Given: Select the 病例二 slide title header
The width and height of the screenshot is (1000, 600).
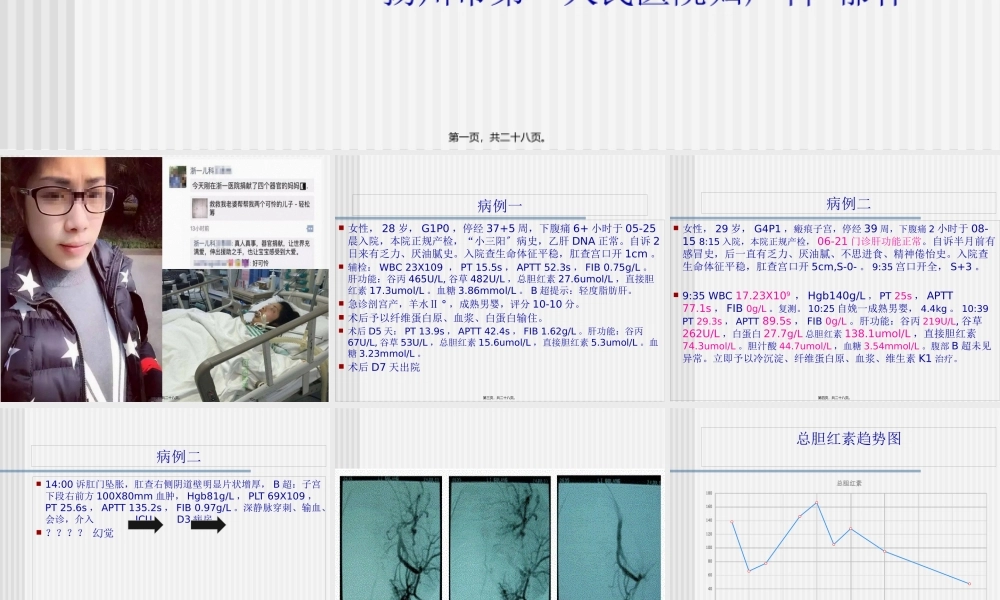Looking at the screenshot, I should pos(849,205).
